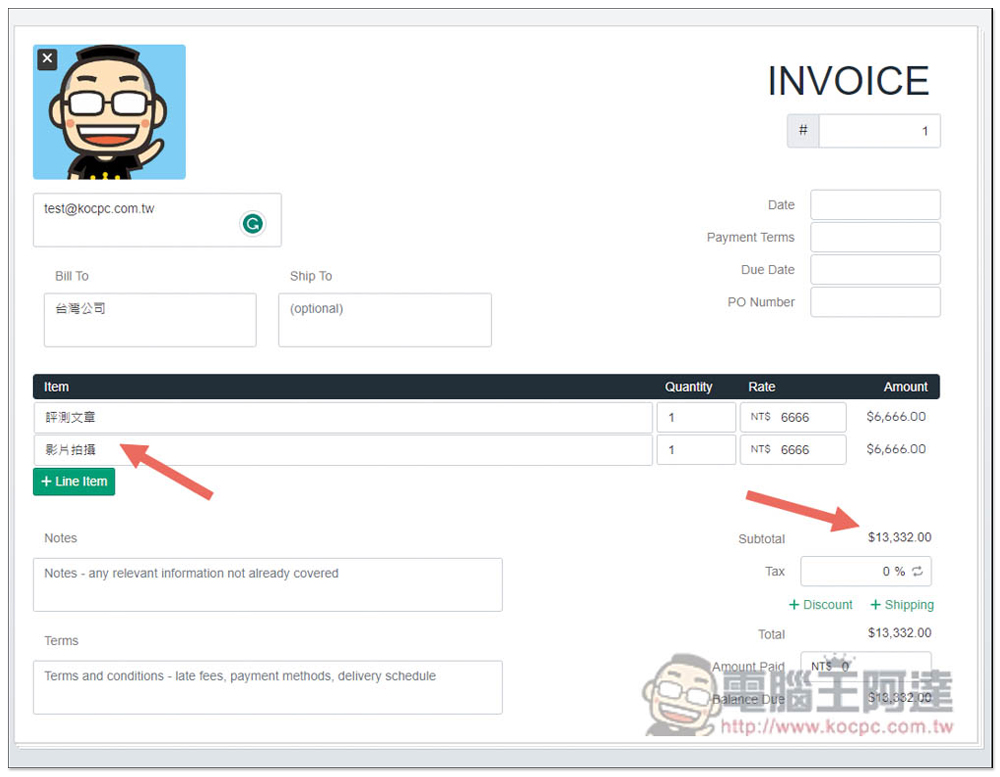1000x777 pixels.
Task: Click the # label beside invoice number
Action: tap(803, 130)
